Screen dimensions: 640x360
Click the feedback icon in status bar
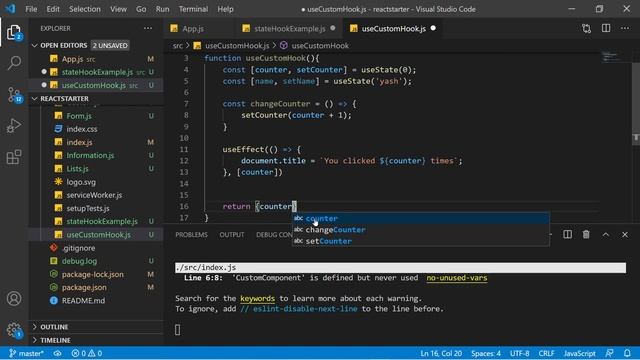point(609,353)
